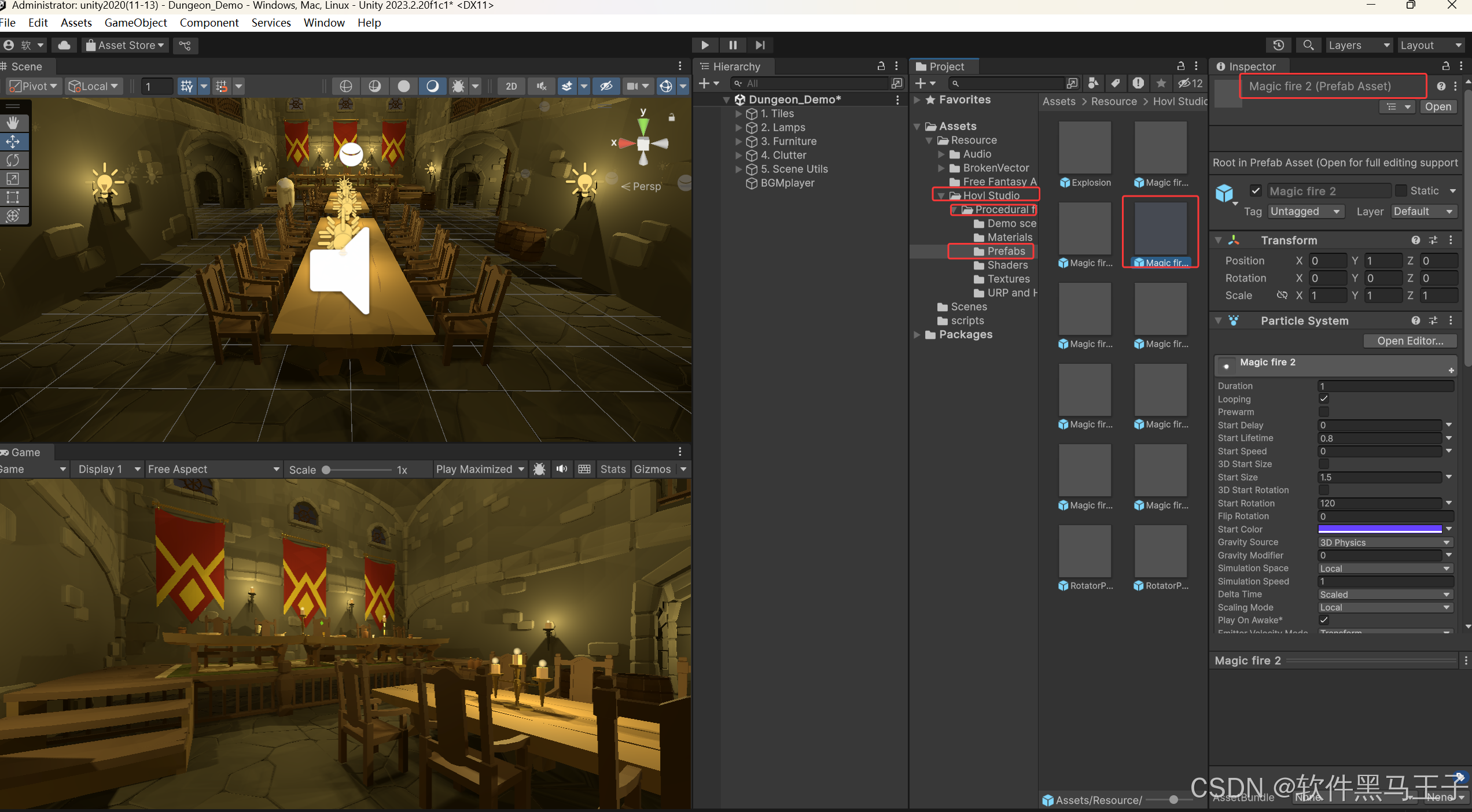
Task: Click the Unity Cloud icon
Action: pos(64,45)
